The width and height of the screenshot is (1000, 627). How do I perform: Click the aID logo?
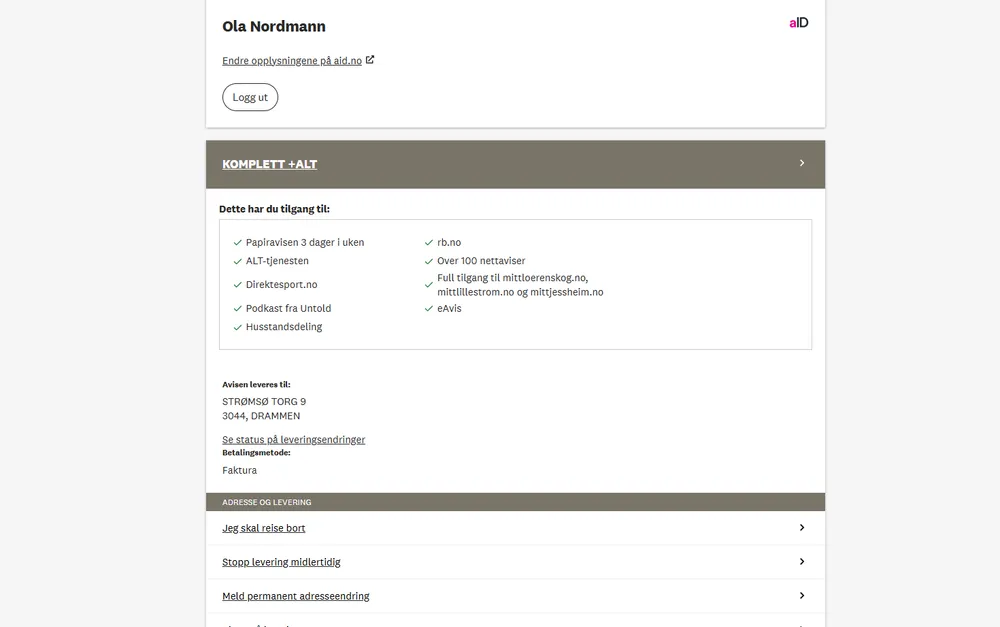coord(798,22)
